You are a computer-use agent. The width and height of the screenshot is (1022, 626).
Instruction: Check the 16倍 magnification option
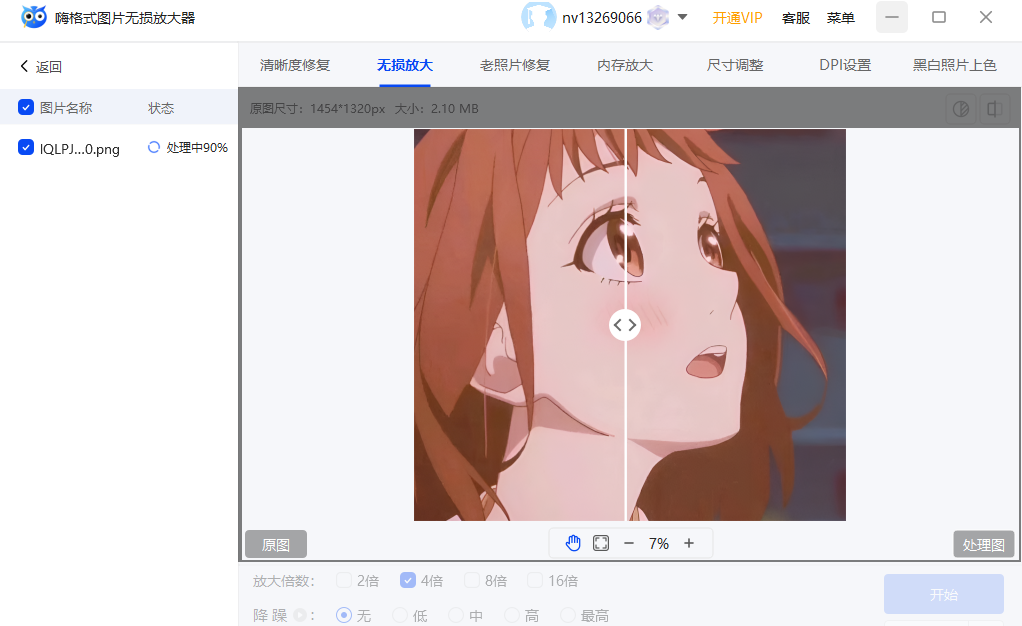(535, 580)
